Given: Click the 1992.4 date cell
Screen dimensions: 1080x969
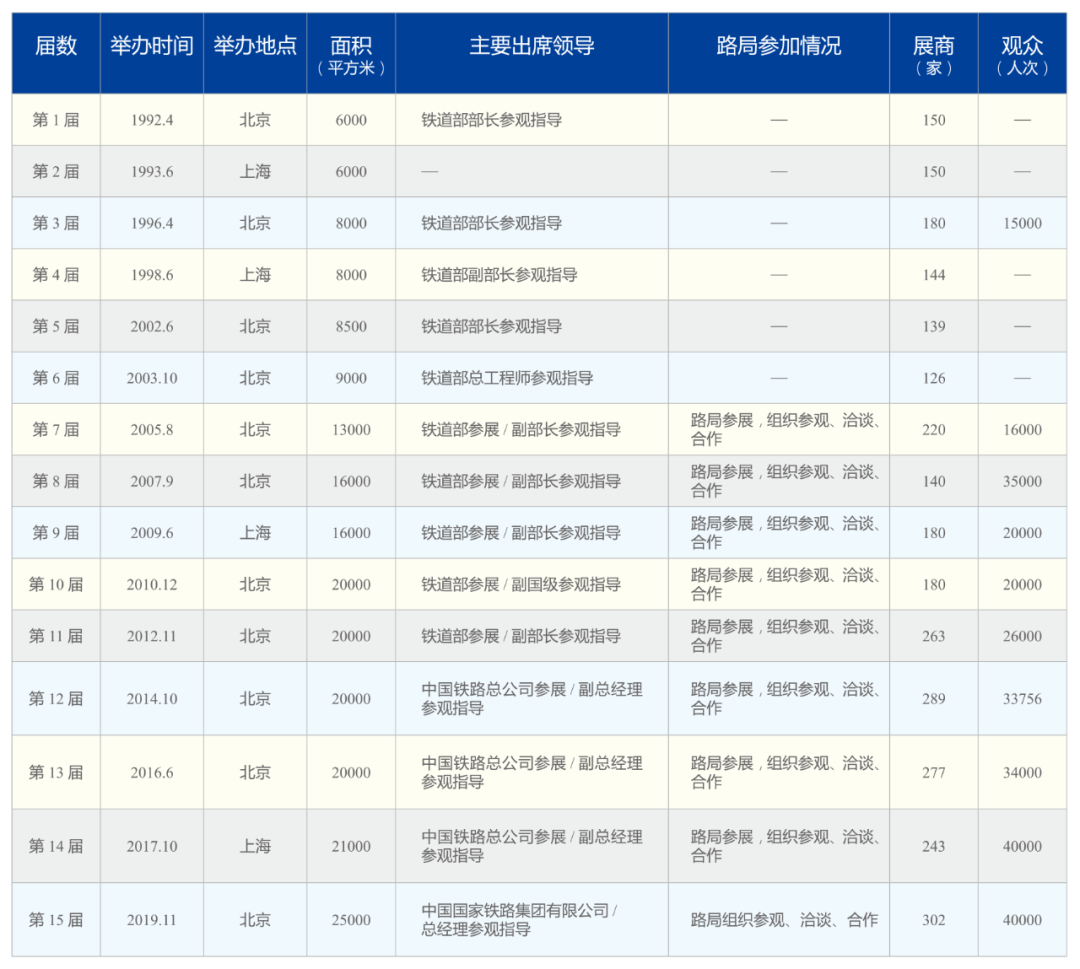Looking at the screenshot, I should [x=152, y=119].
